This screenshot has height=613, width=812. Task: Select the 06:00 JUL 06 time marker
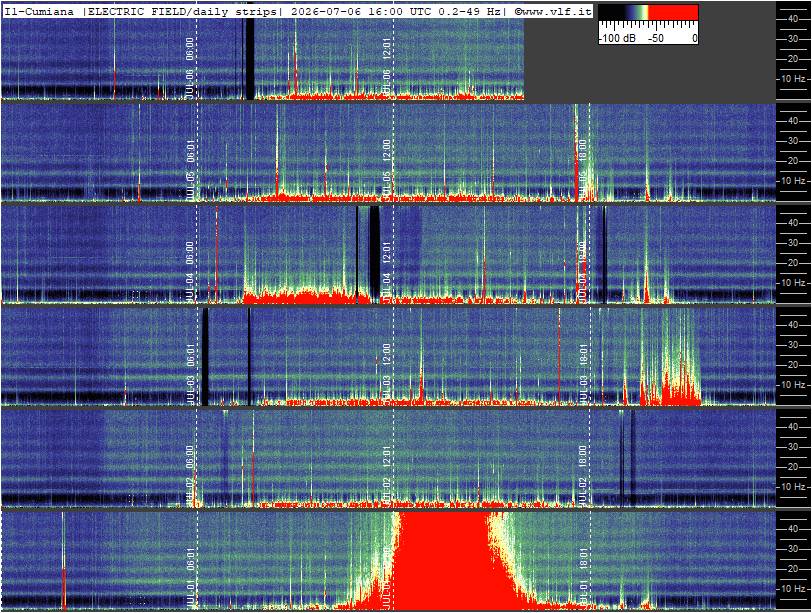[x=190, y=66]
